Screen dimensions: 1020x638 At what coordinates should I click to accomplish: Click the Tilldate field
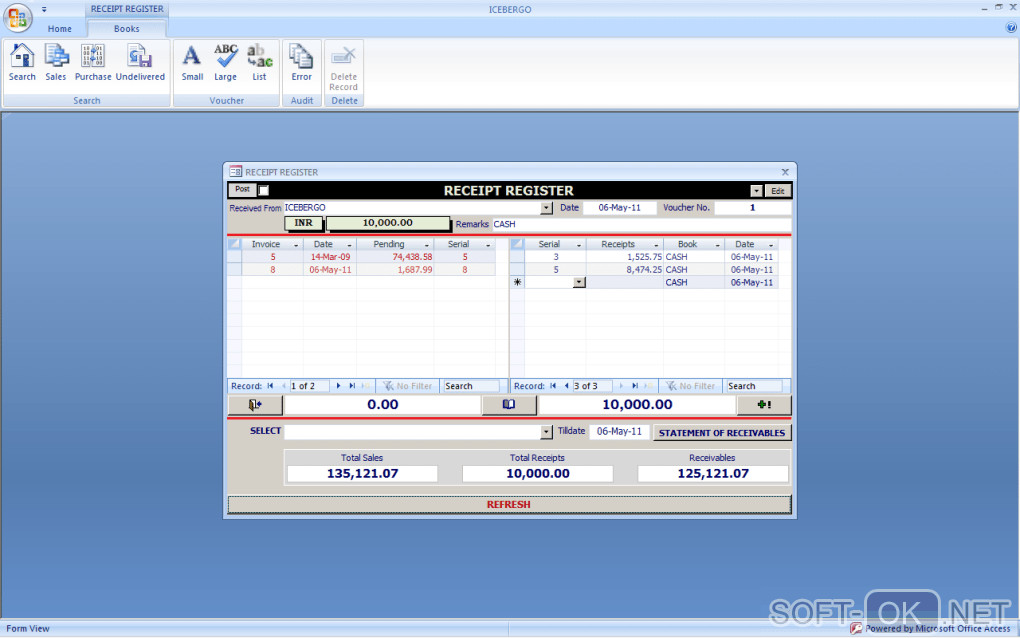click(619, 431)
